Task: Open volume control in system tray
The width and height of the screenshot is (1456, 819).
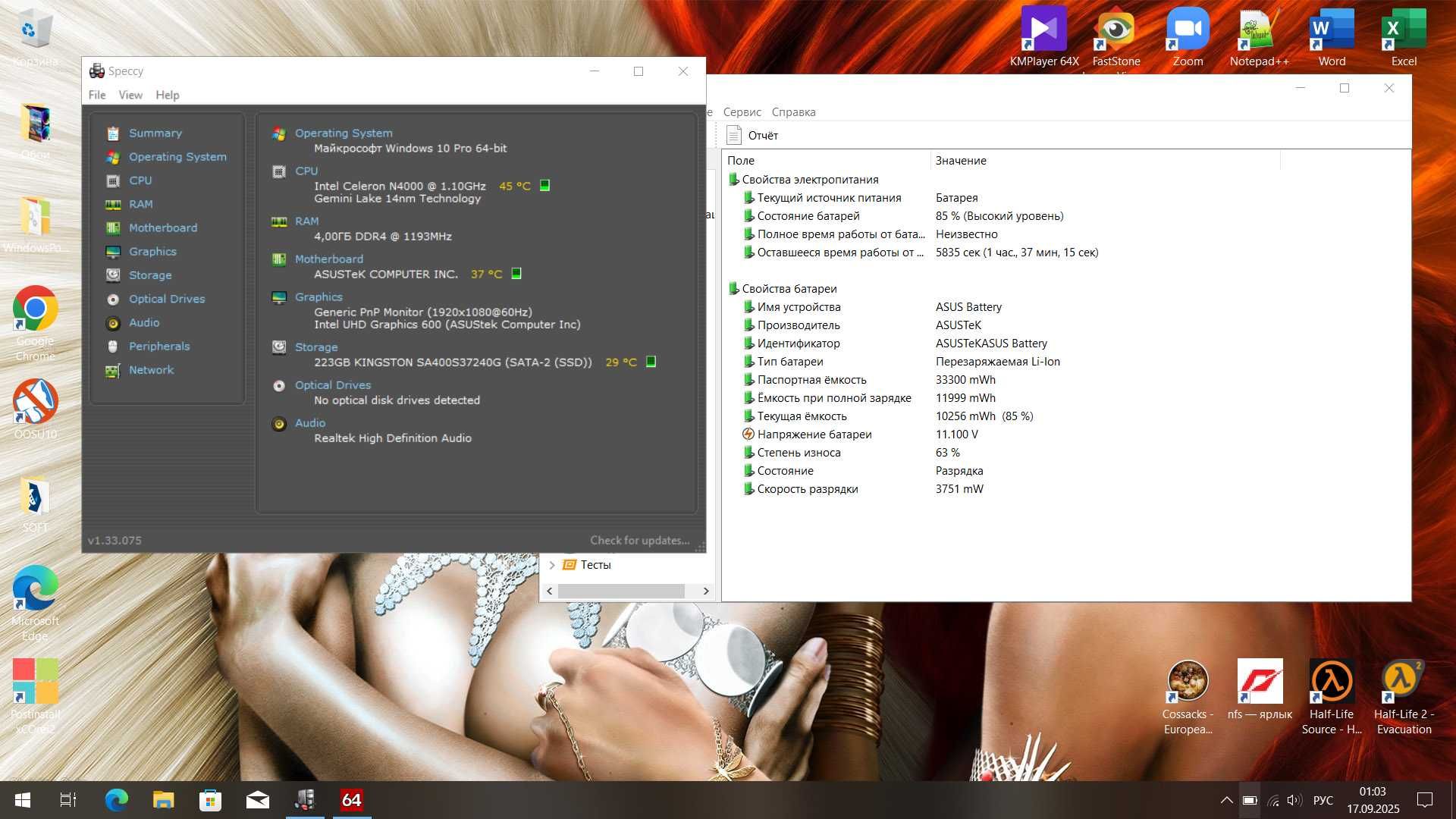Action: point(1294,800)
